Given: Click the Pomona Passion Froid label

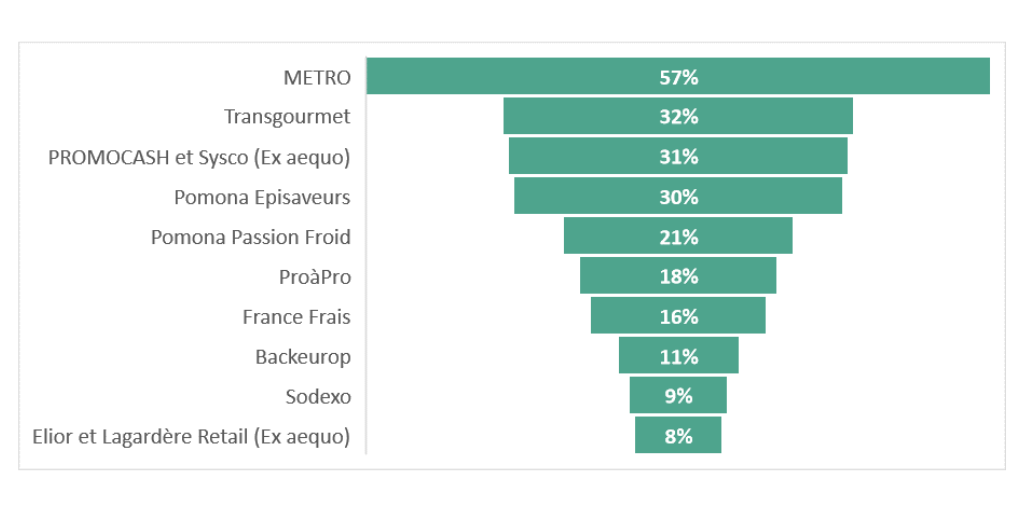Looking at the screenshot, I should tap(250, 237).
